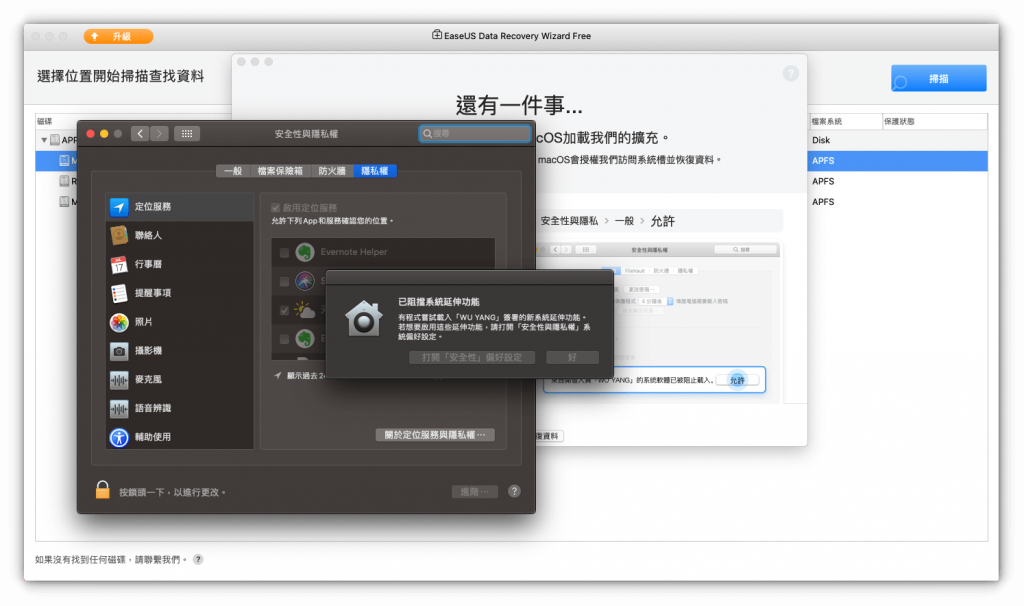This screenshot has height=606, width=1024.
Task: Switch to the 一般 (General) tab
Action: point(232,171)
